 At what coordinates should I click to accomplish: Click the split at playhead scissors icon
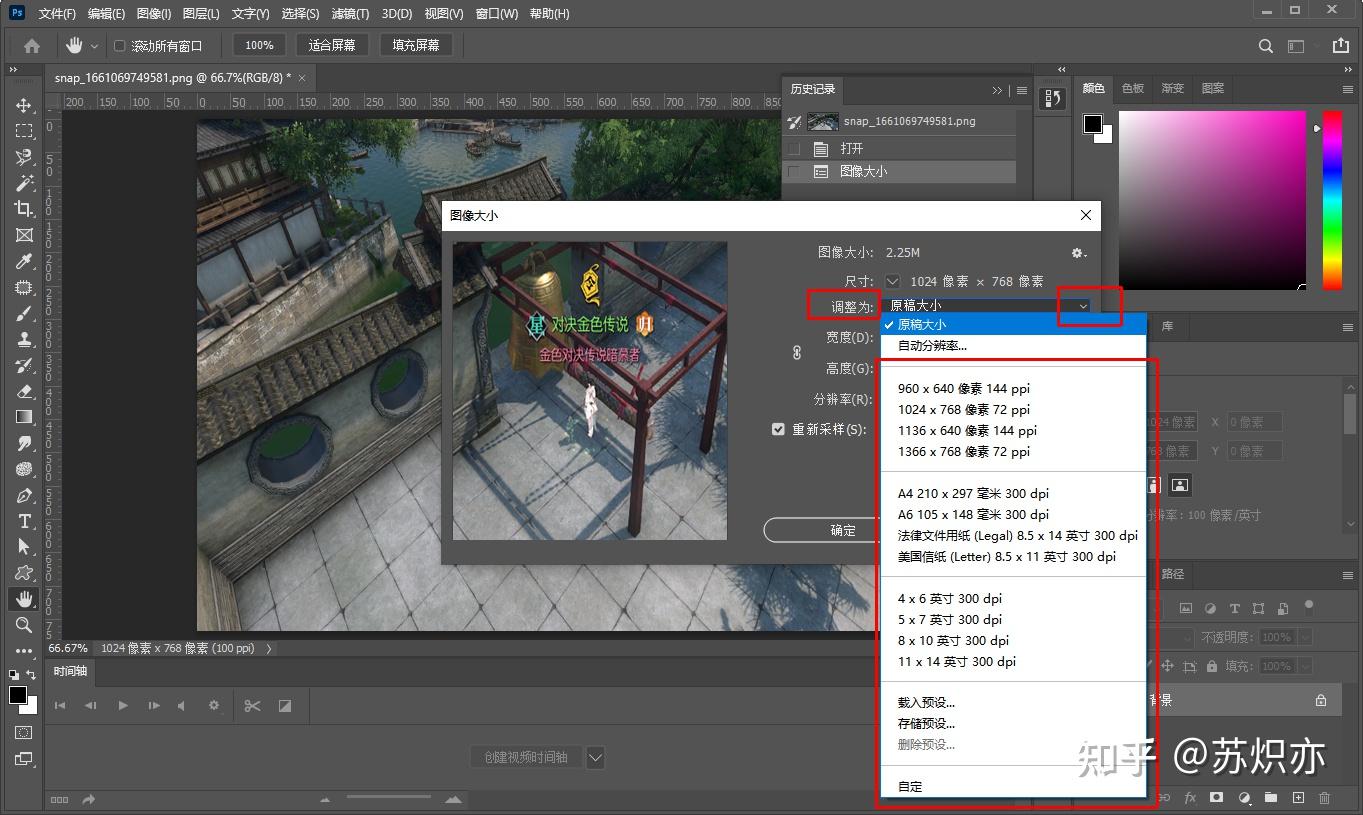point(252,705)
